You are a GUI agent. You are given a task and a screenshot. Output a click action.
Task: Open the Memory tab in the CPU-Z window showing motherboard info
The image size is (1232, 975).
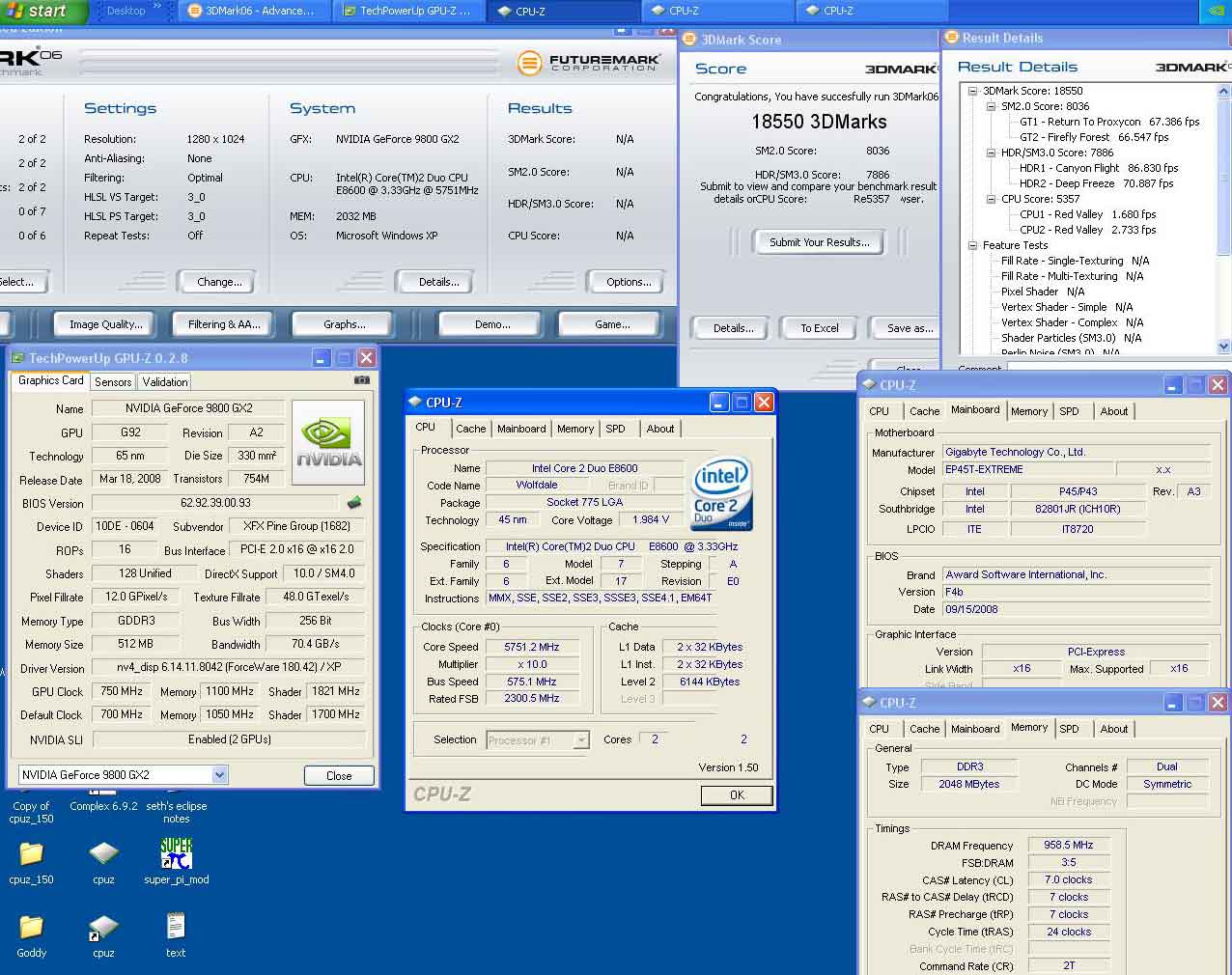pos(1028,411)
